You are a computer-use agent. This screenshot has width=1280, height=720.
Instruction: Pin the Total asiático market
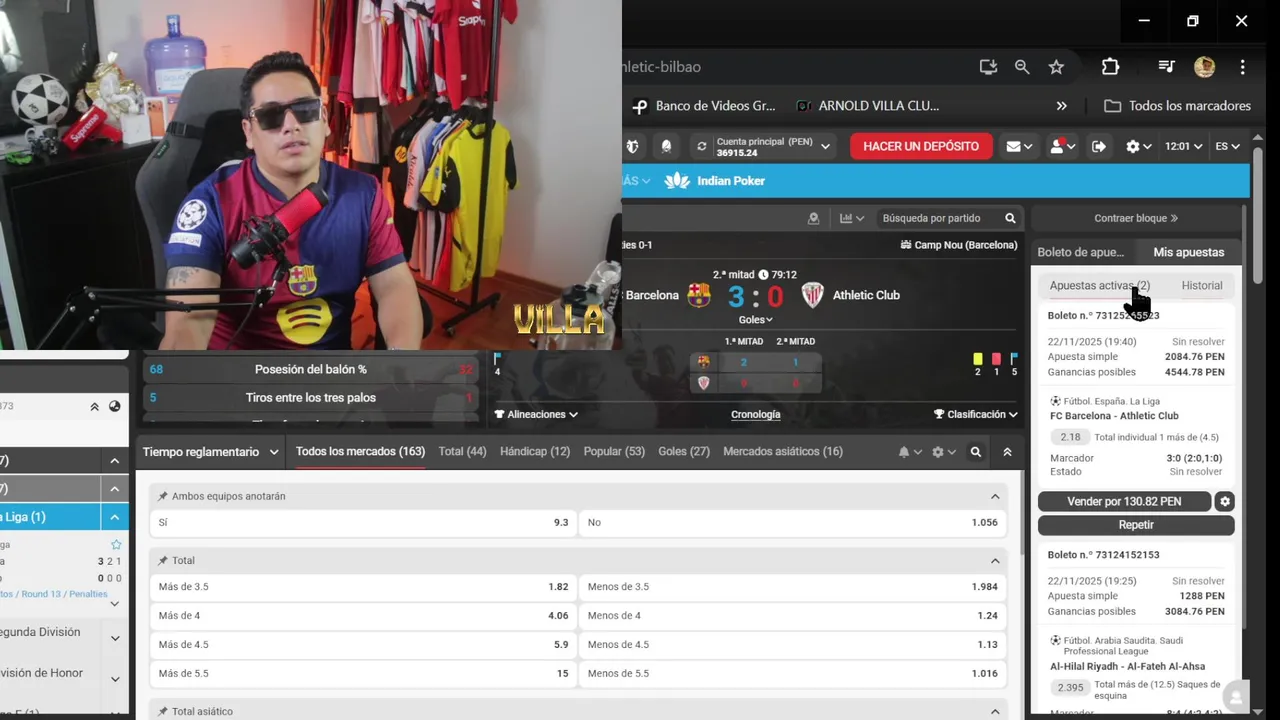[x=163, y=712]
